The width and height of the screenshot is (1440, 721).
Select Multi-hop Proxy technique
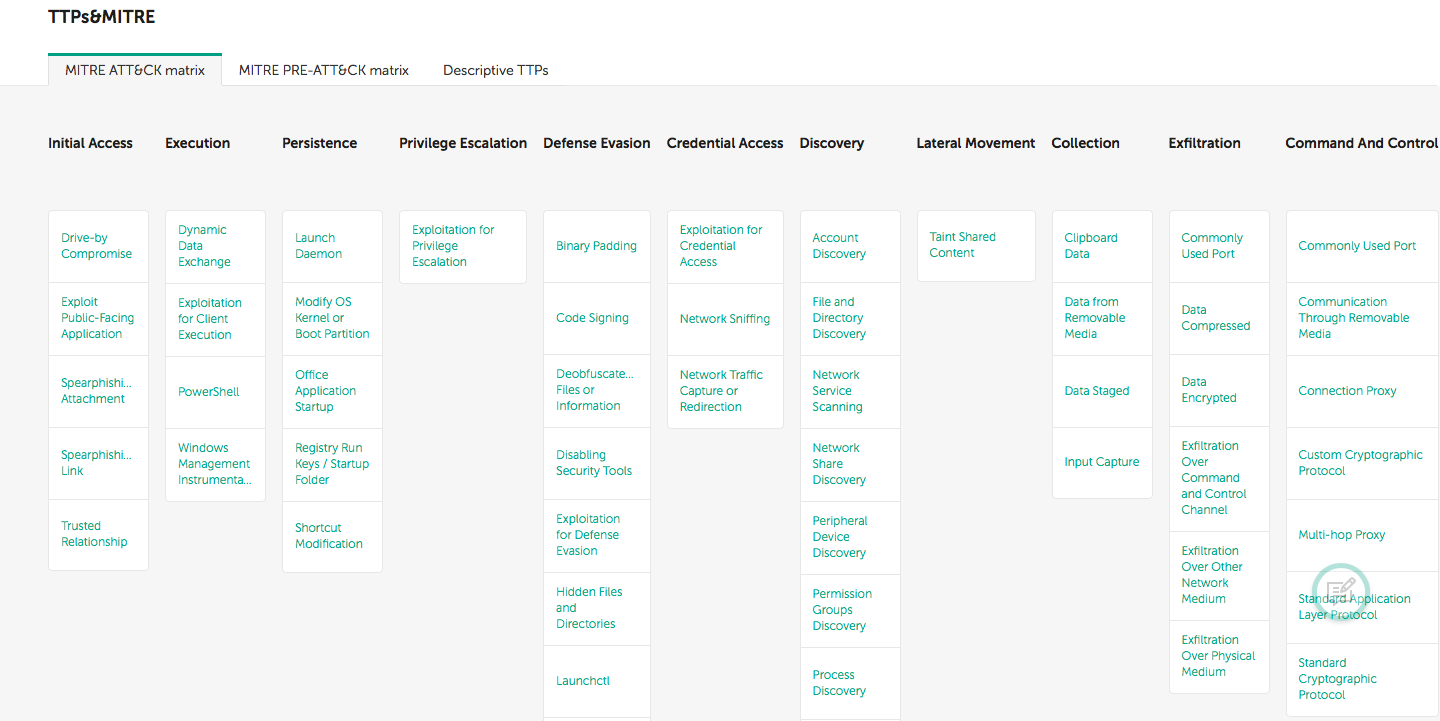click(x=1341, y=535)
